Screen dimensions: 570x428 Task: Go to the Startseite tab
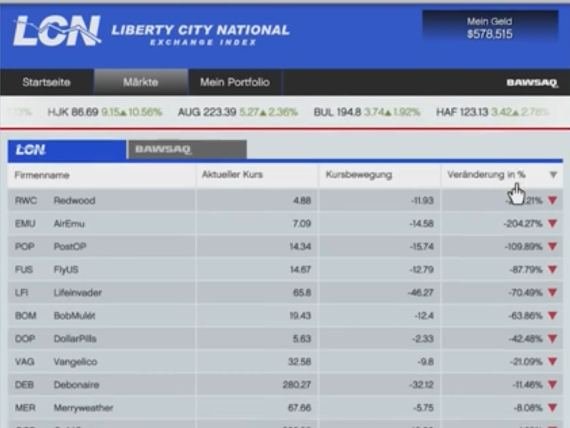[x=47, y=82]
